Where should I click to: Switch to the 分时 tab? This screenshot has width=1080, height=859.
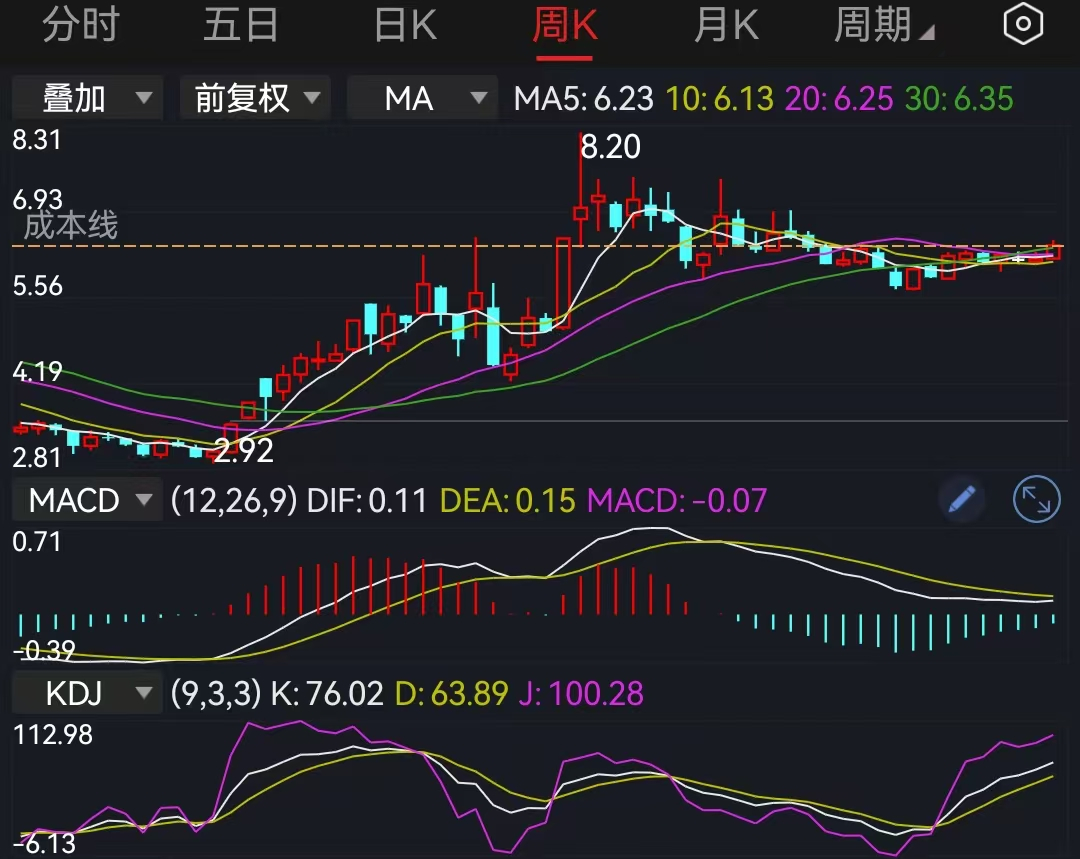click(x=80, y=25)
